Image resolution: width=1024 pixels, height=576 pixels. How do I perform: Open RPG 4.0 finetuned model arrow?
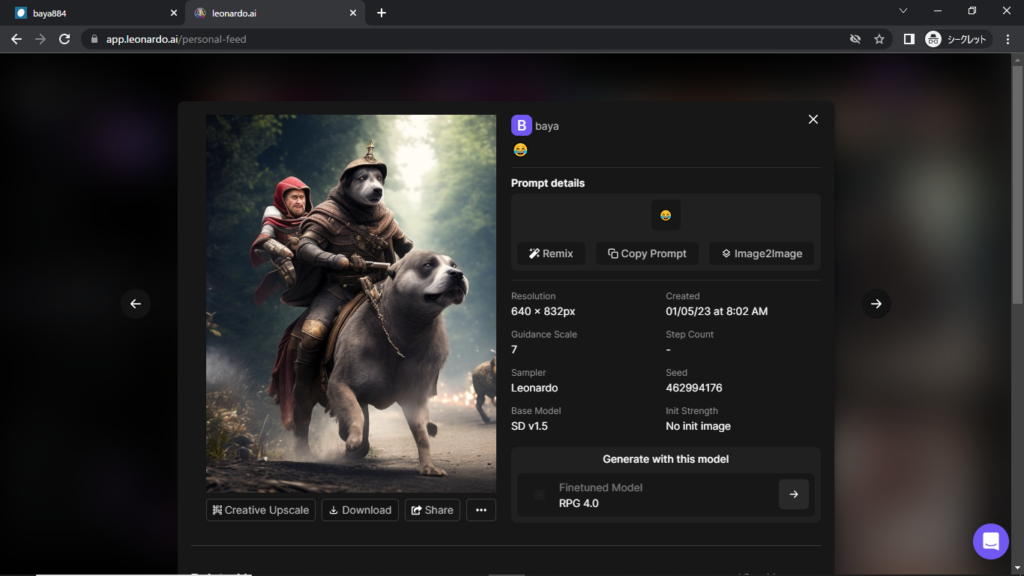click(x=793, y=494)
